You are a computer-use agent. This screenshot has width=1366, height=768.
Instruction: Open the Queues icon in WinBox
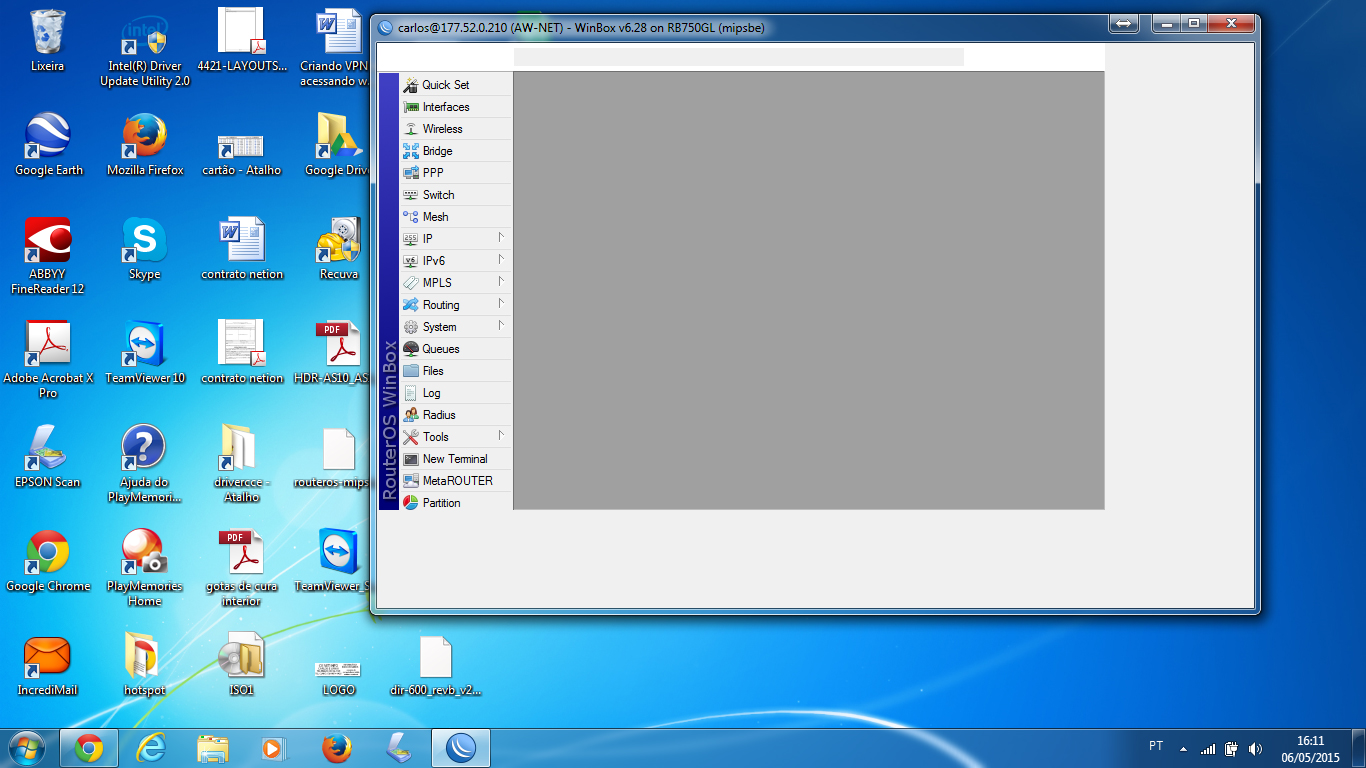411,349
